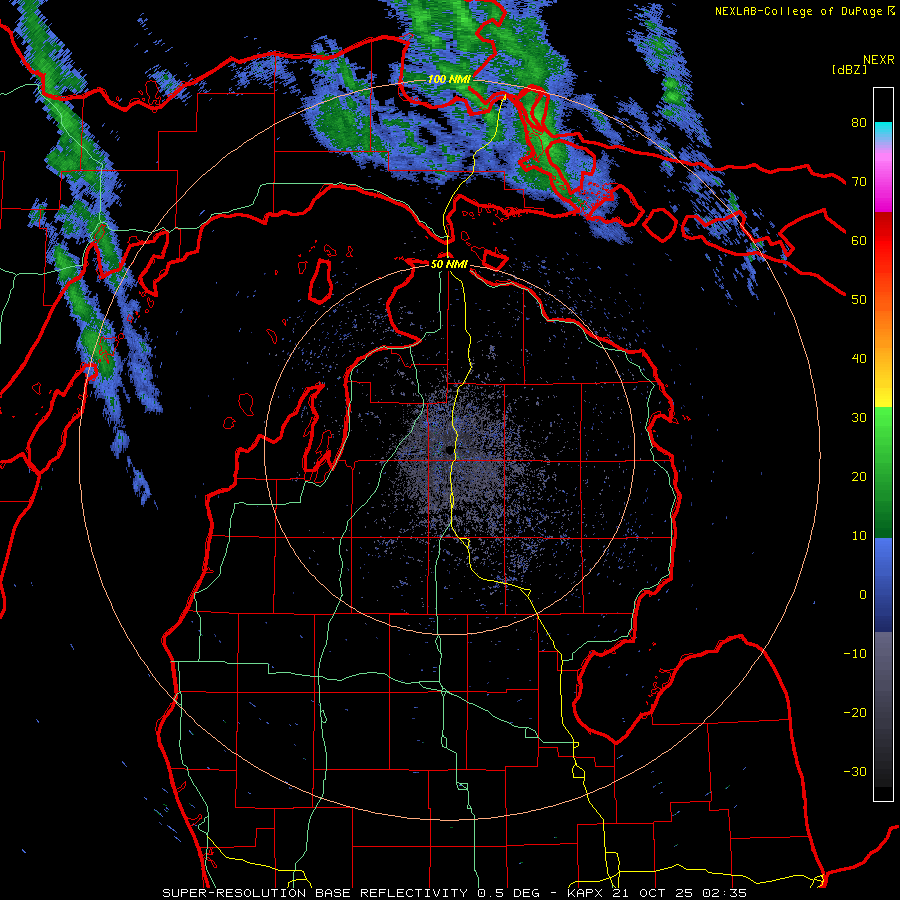Viewport: 900px width, 900px height.
Task: Click the 20 value on the dBZ scale
Action: pos(859,477)
